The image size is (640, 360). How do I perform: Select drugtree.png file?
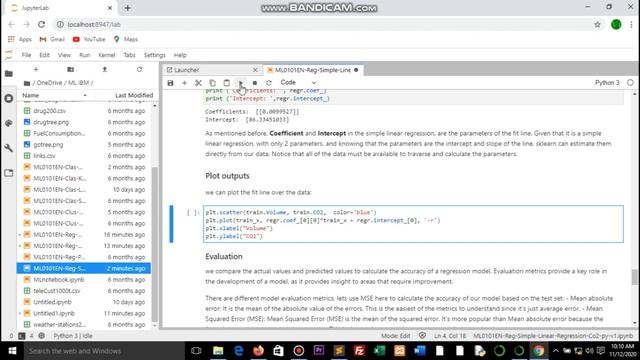tap(84, 122)
